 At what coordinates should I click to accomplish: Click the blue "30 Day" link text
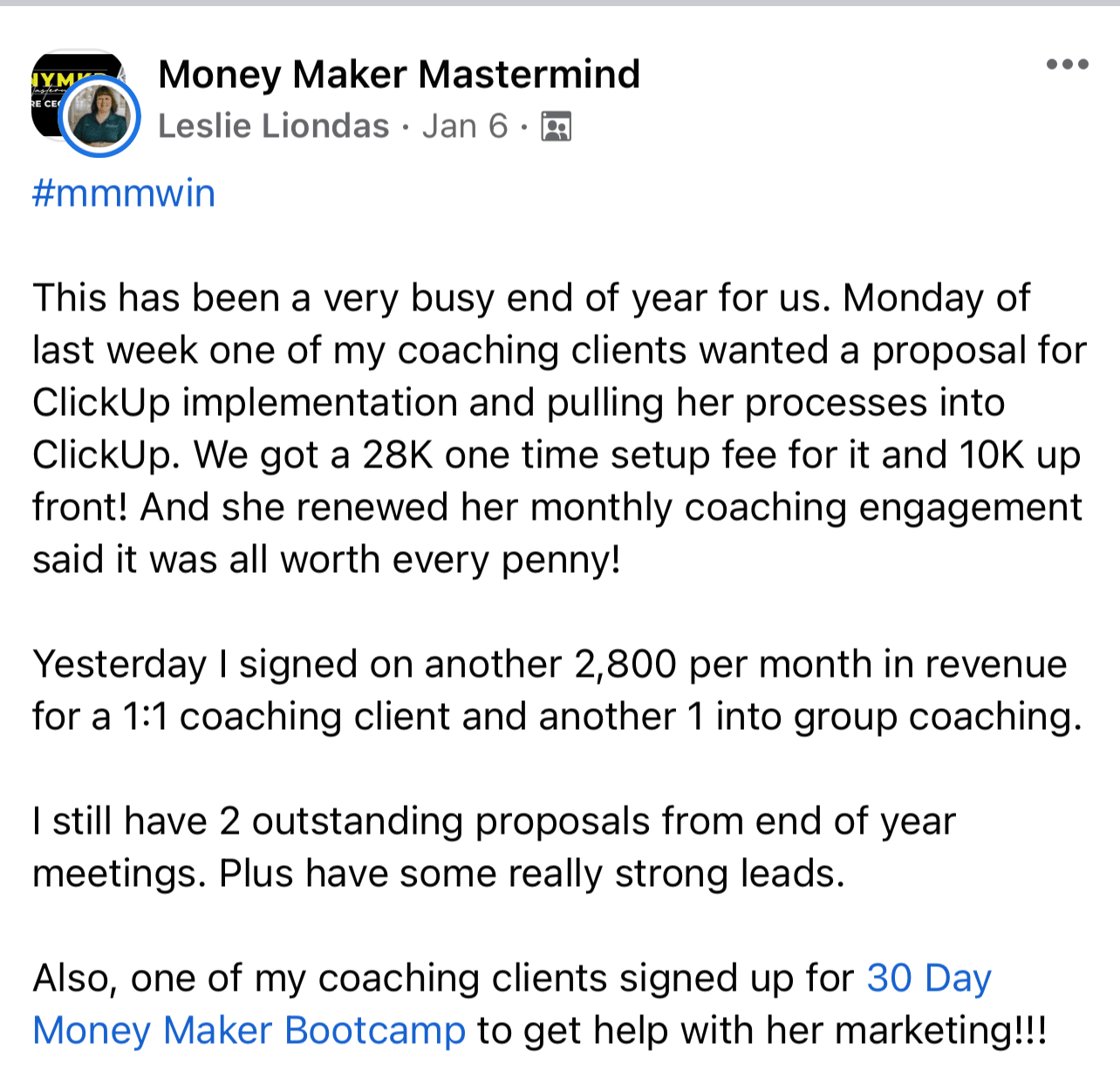(x=929, y=978)
